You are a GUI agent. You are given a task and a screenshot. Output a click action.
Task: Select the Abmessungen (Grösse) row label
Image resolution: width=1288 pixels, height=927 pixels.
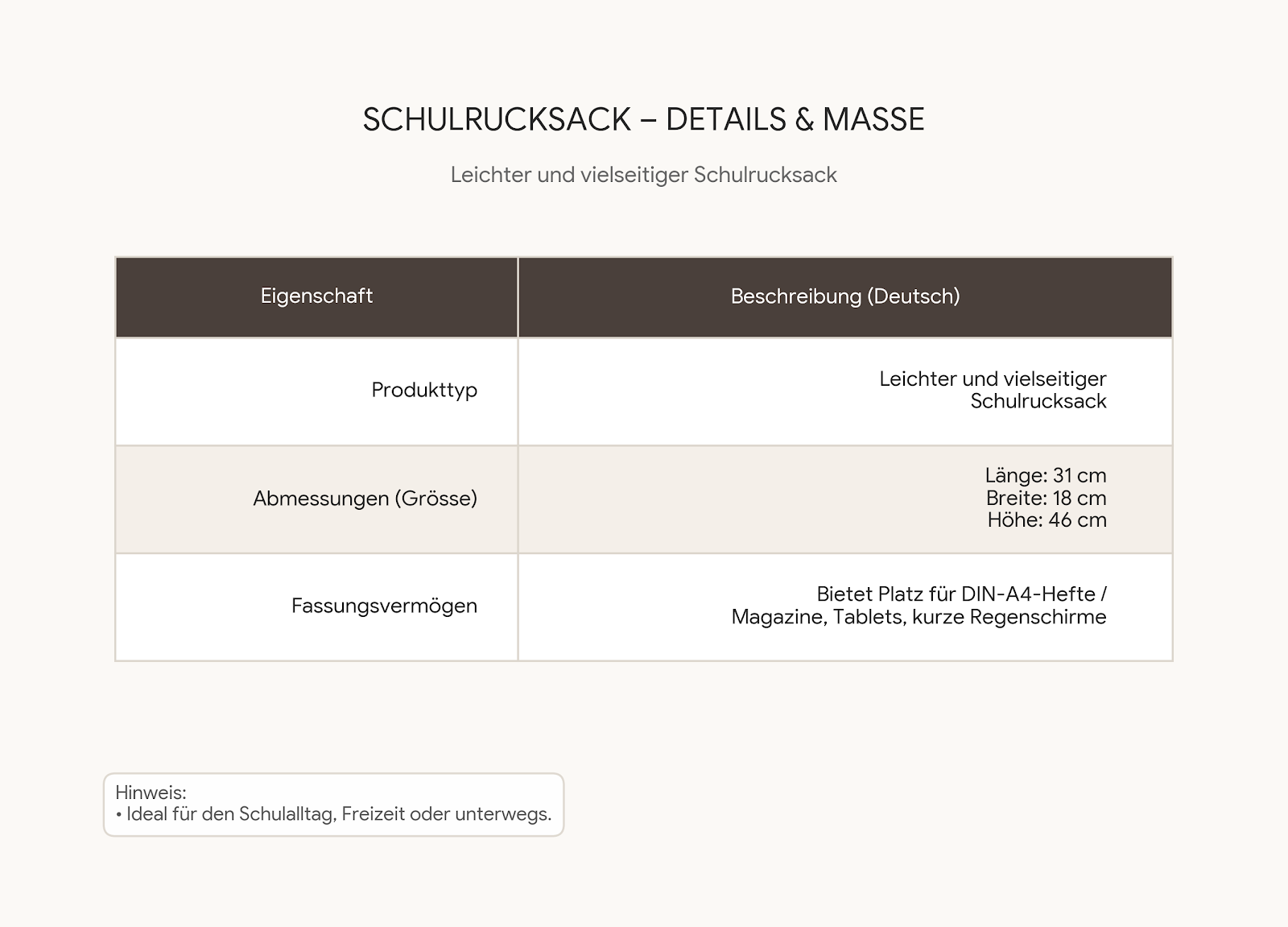(365, 499)
